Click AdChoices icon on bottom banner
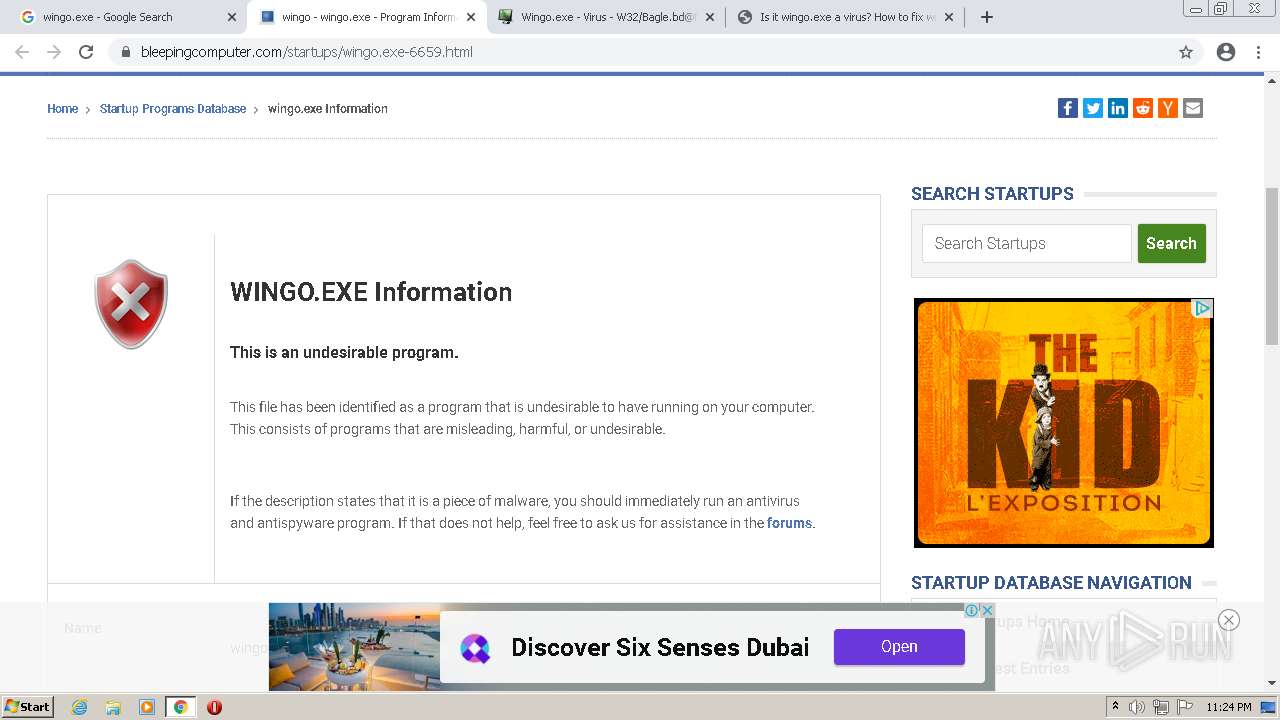1280x720 pixels. point(971,610)
